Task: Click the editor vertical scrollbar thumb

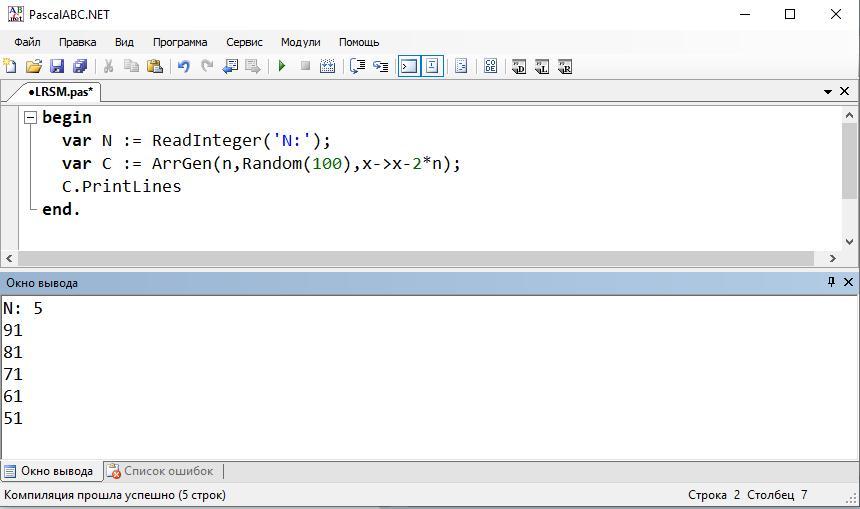Action: coord(849,161)
